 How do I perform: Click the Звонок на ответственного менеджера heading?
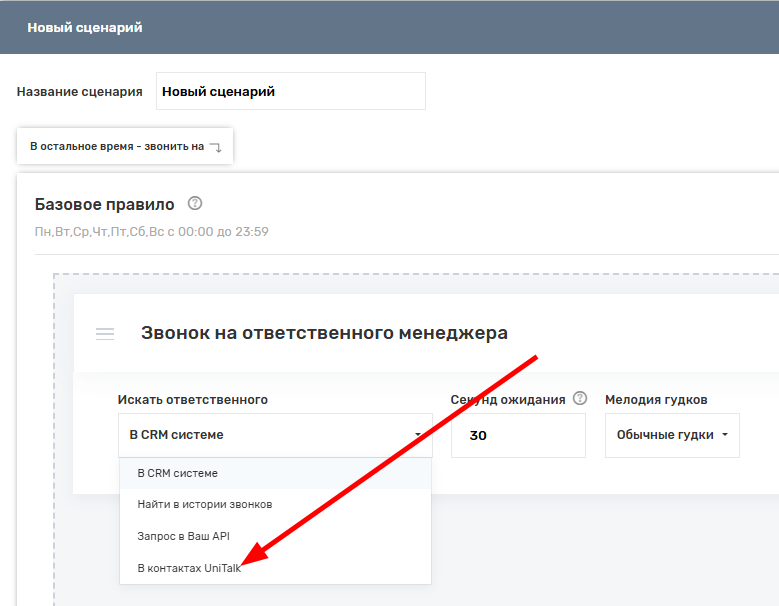click(324, 333)
